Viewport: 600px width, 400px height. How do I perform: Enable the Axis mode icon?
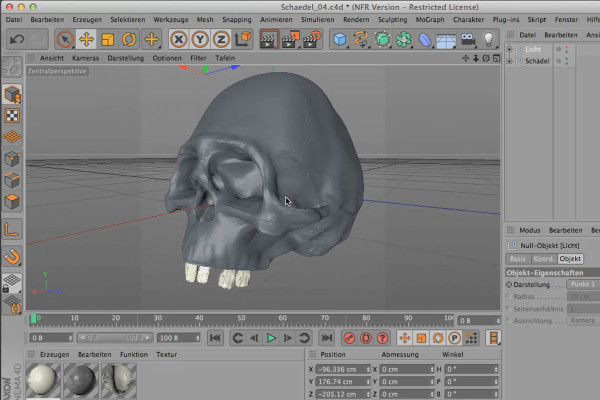tap(12, 230)
